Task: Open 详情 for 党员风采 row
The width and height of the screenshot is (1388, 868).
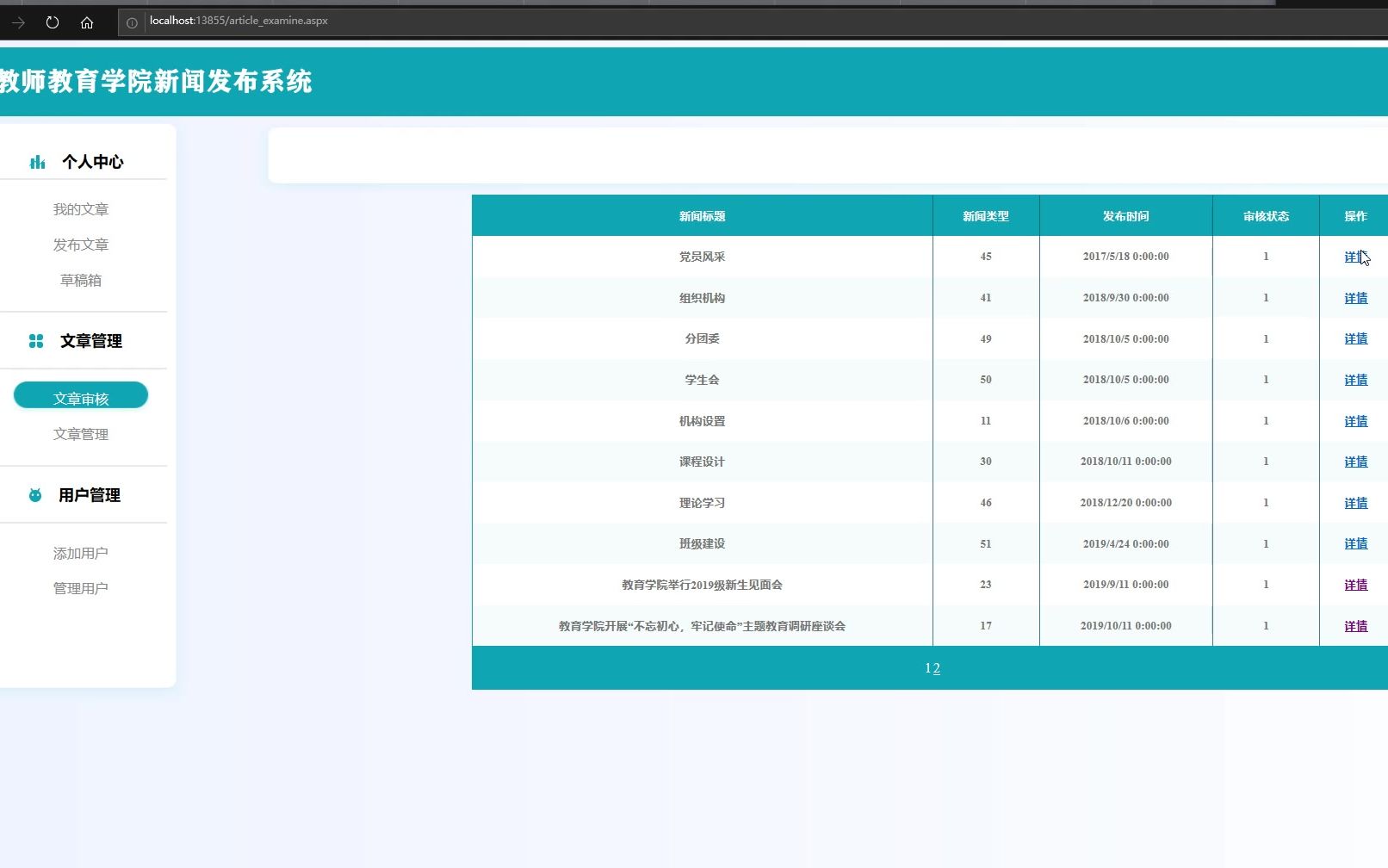Action: click(x=1355, y=257)
